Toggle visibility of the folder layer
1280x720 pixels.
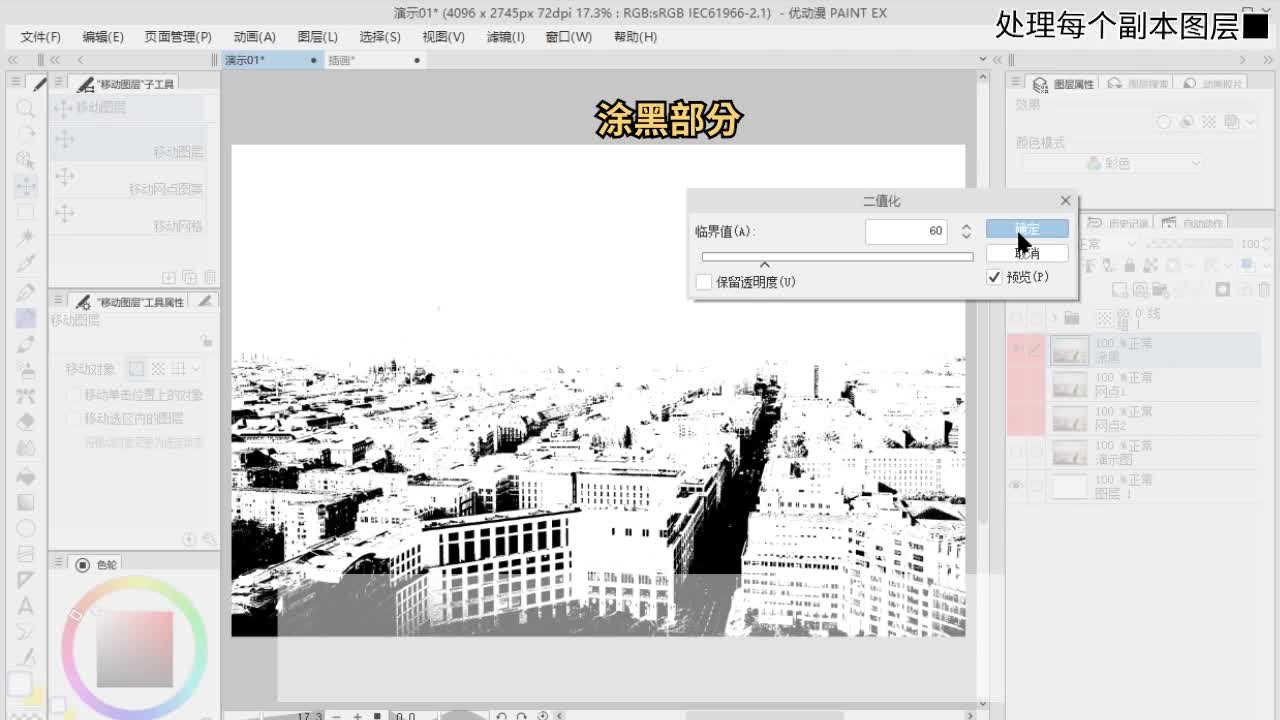click(x=1016, y=318)
